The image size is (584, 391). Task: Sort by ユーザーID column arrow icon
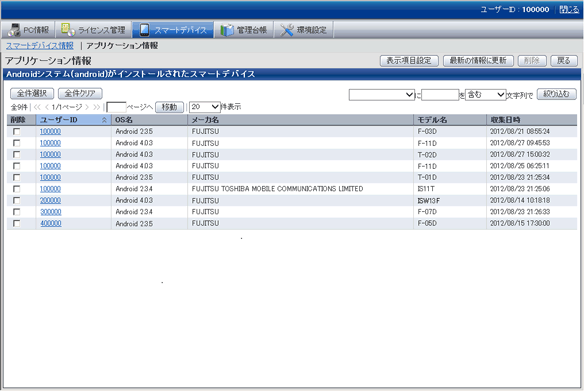coord(104,120)
